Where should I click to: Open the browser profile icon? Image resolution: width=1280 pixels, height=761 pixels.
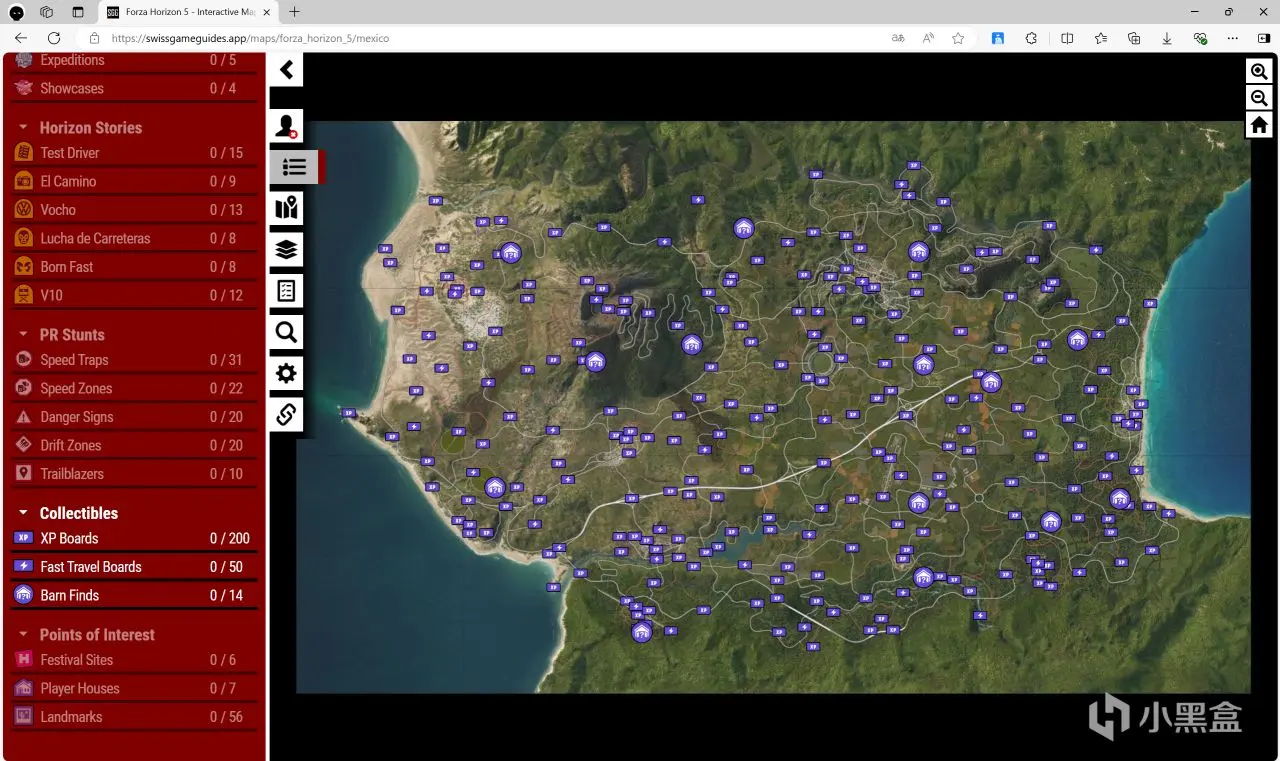point(17,12)
